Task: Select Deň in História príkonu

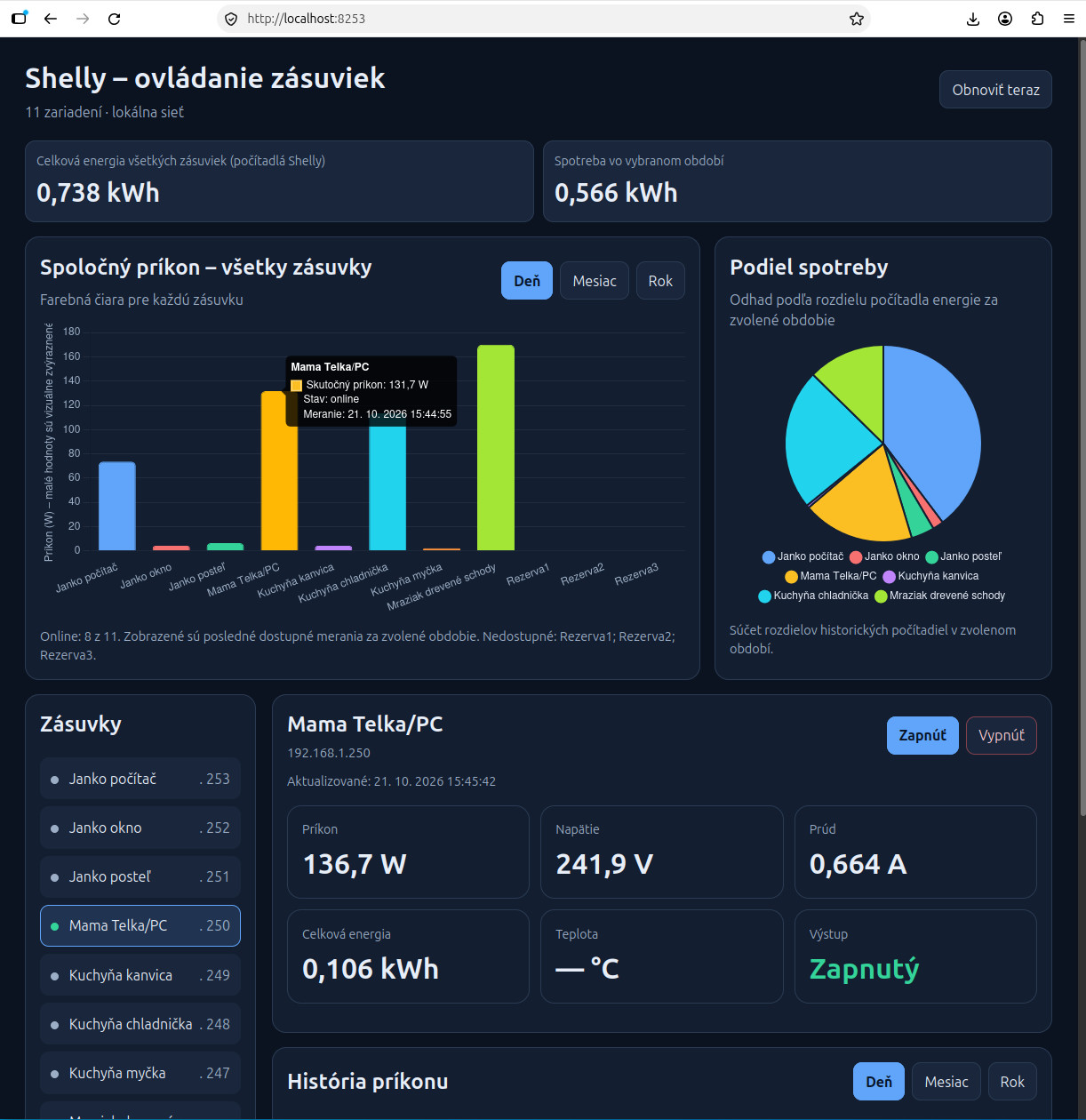Action: point(879,1082)
